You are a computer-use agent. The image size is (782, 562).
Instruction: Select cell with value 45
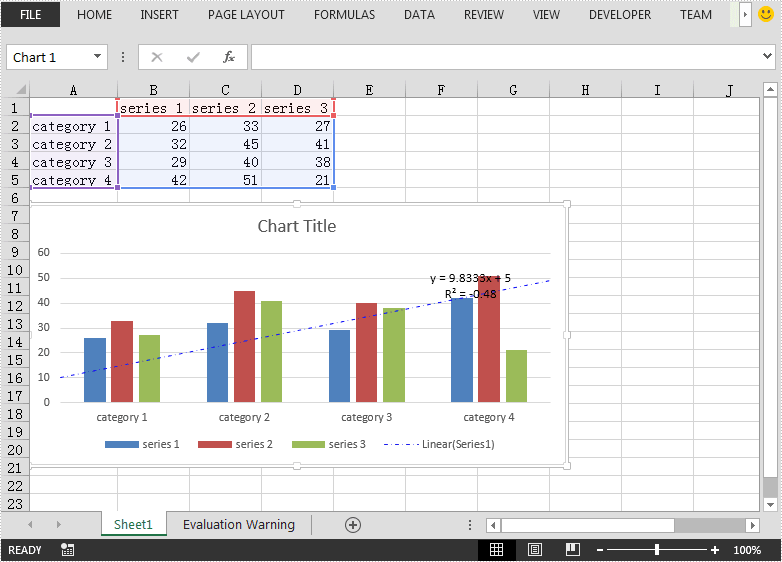(225, 144)
